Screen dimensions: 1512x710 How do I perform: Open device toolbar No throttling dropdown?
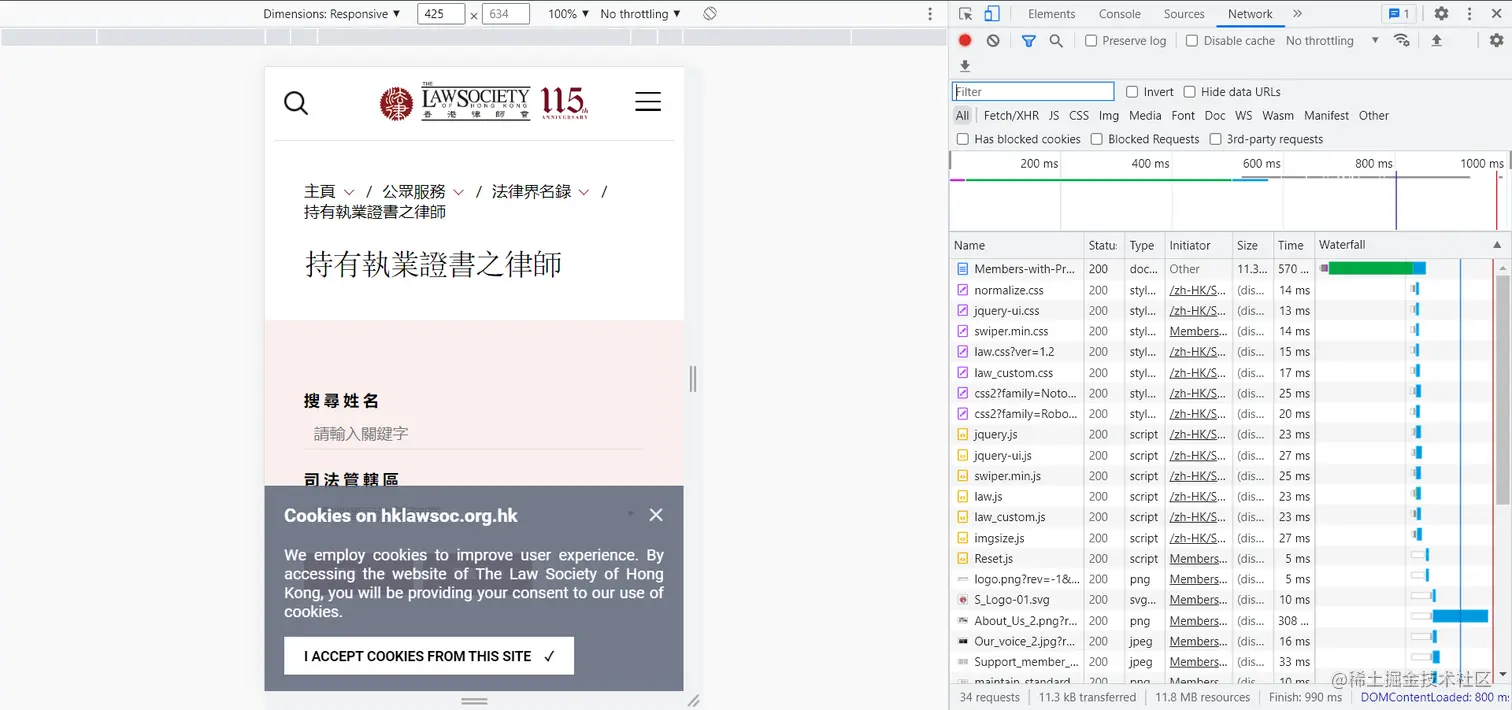click(x=640, y=14)
